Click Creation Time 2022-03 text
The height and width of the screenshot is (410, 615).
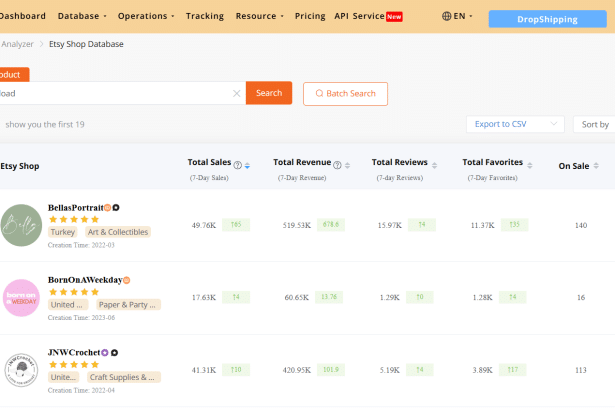pyautogui.click(x=81, y=245)
